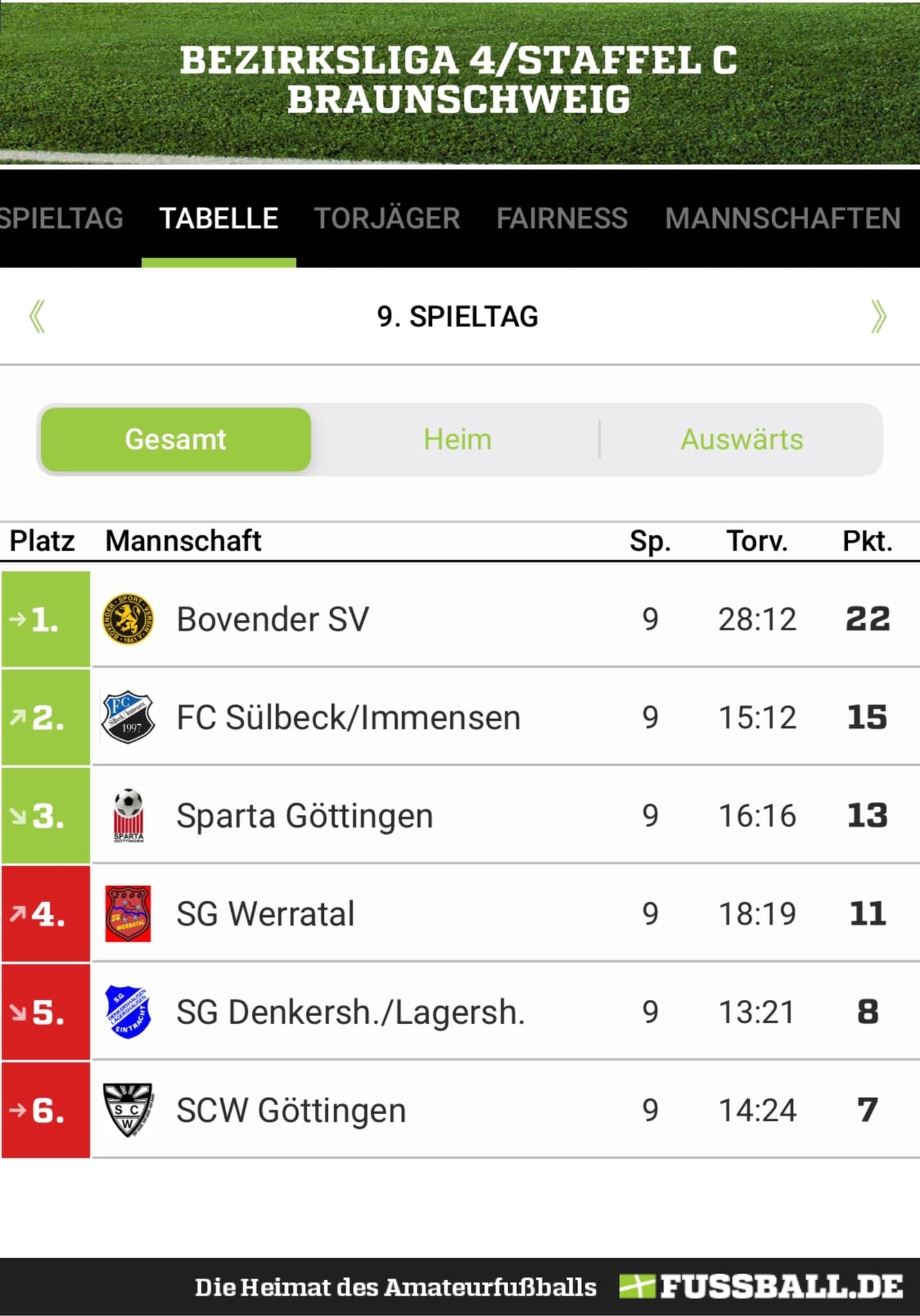Screen dimensions: 920x1316
Task: Select the SCW Göttingen table row
Action: click(x=460, y=1110)
